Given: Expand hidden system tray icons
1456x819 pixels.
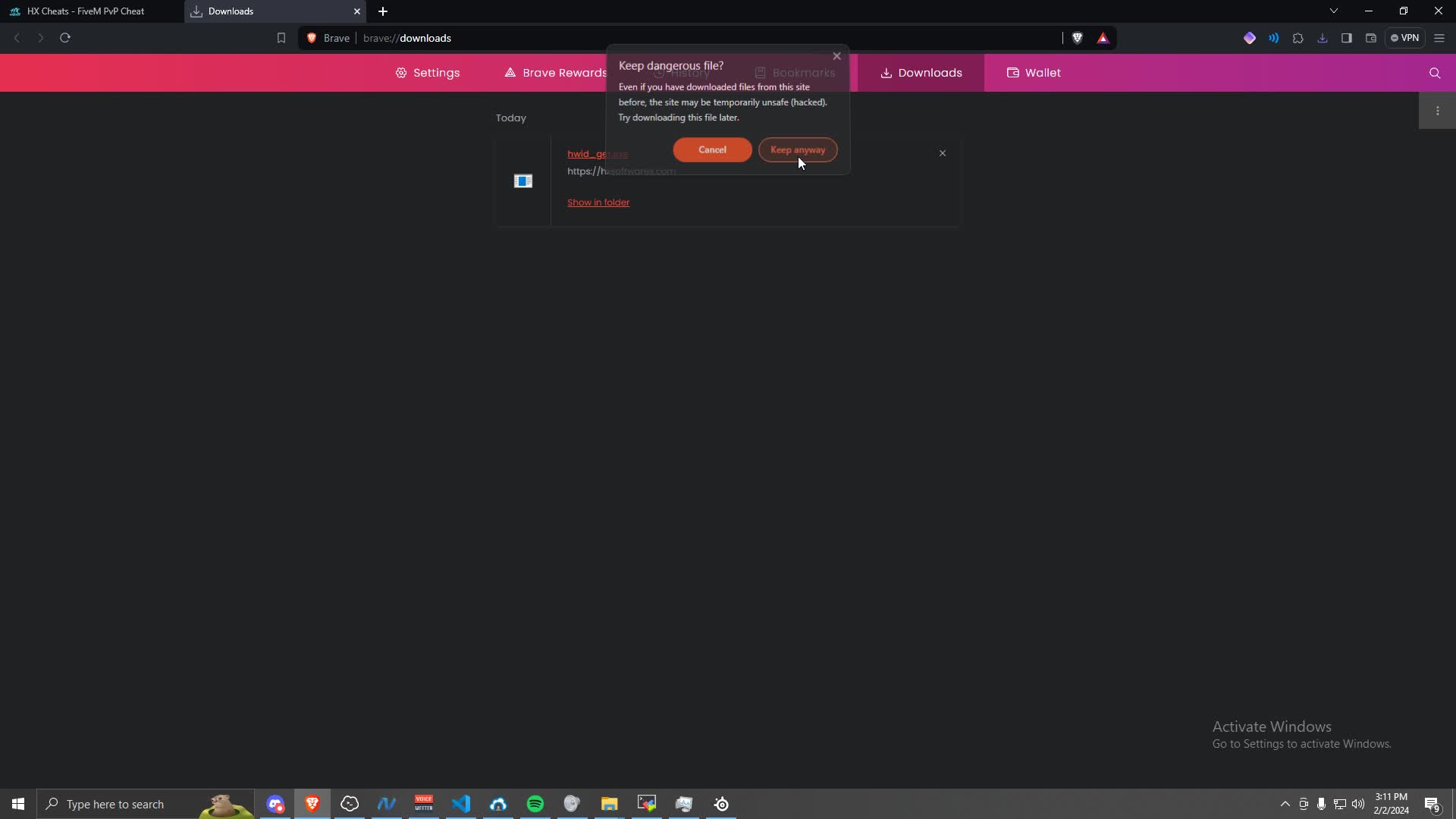Looking at the screenshot, I should [1285, 805].
